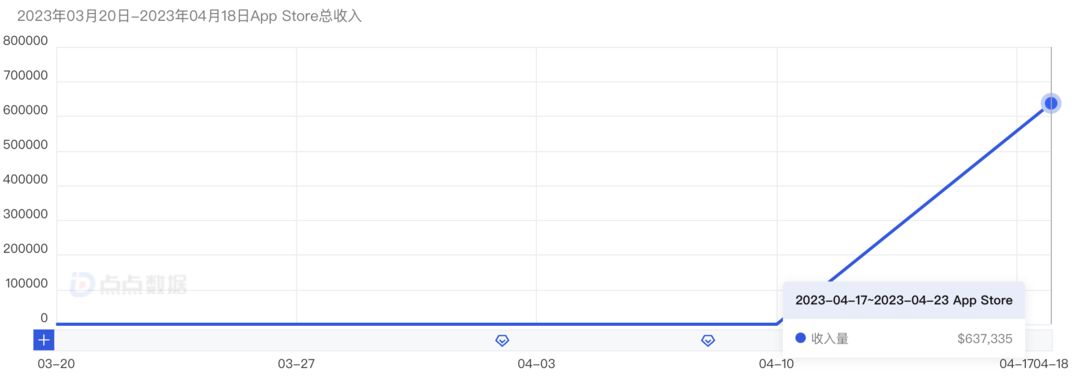Screen dimensions: 1080x392
Task: Click the 点点数据 watermark logo
Action: pos(128,285)
